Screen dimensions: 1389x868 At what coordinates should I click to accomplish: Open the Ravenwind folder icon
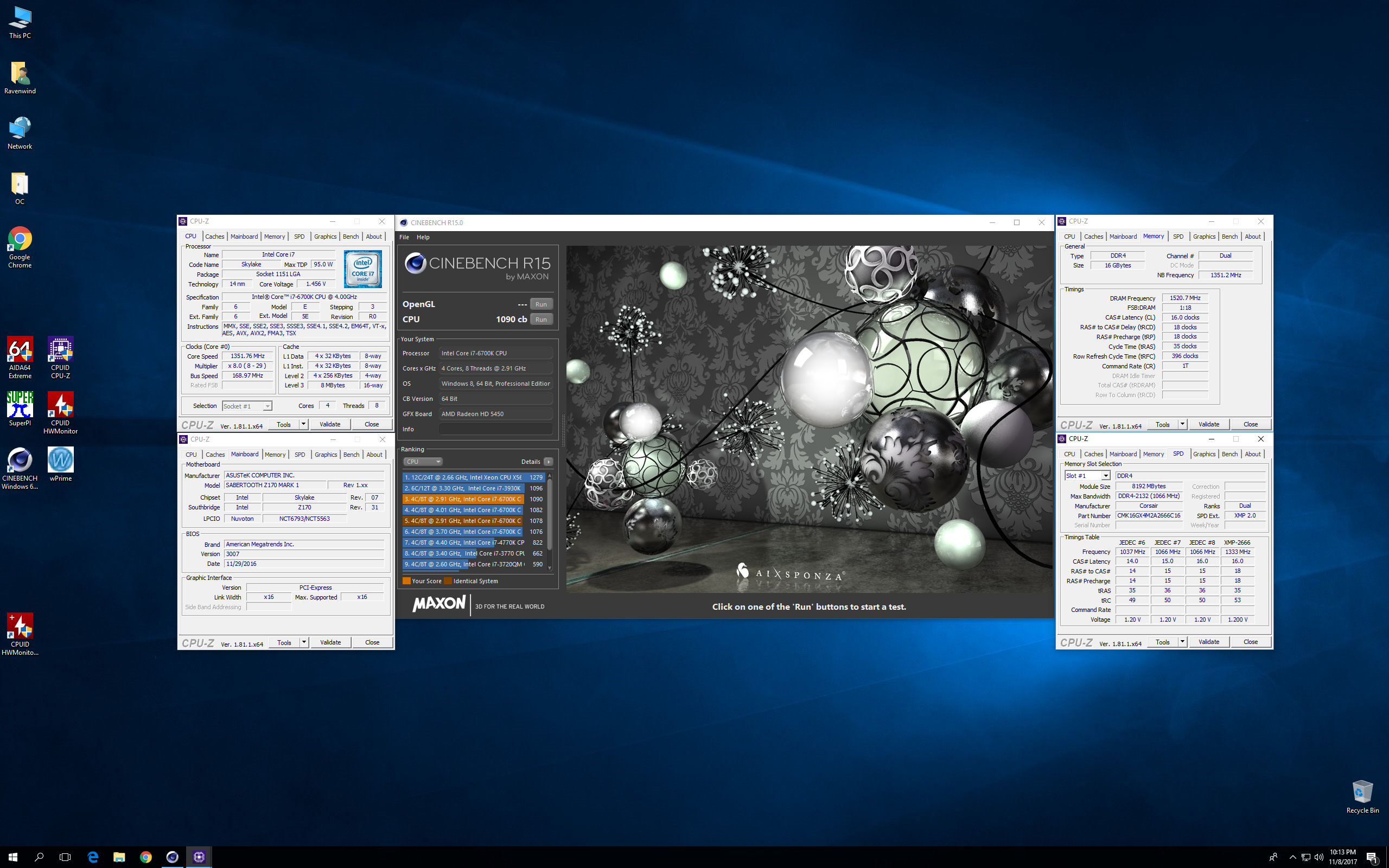tap(20, 78)
